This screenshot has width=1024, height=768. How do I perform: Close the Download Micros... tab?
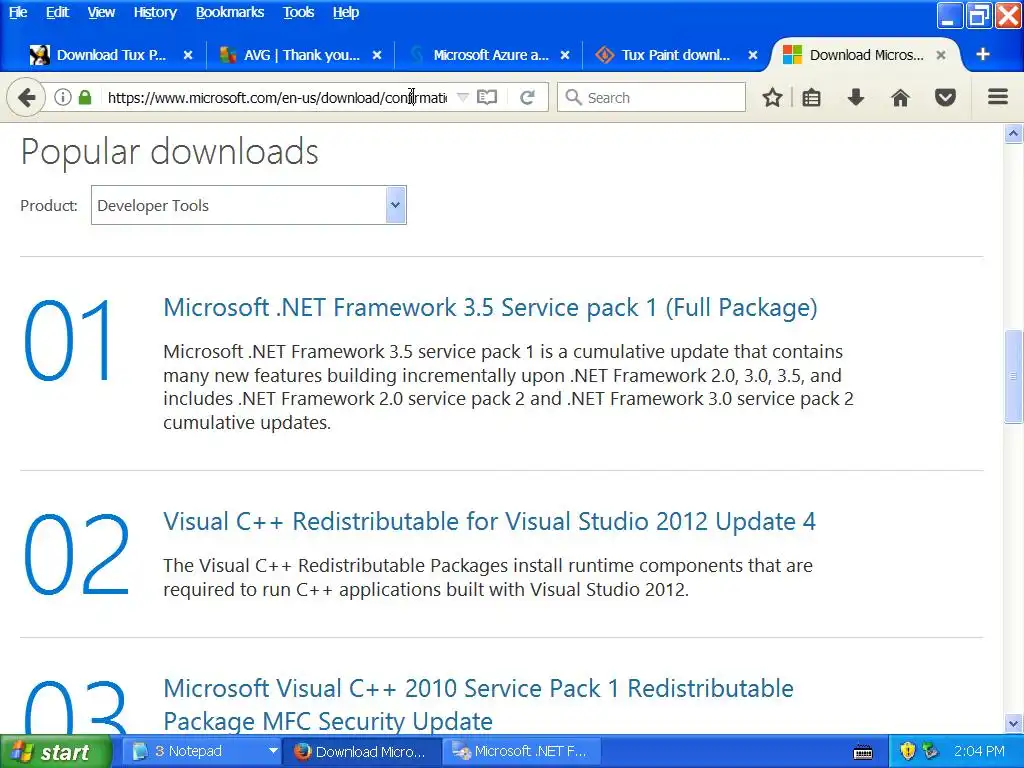941,55
